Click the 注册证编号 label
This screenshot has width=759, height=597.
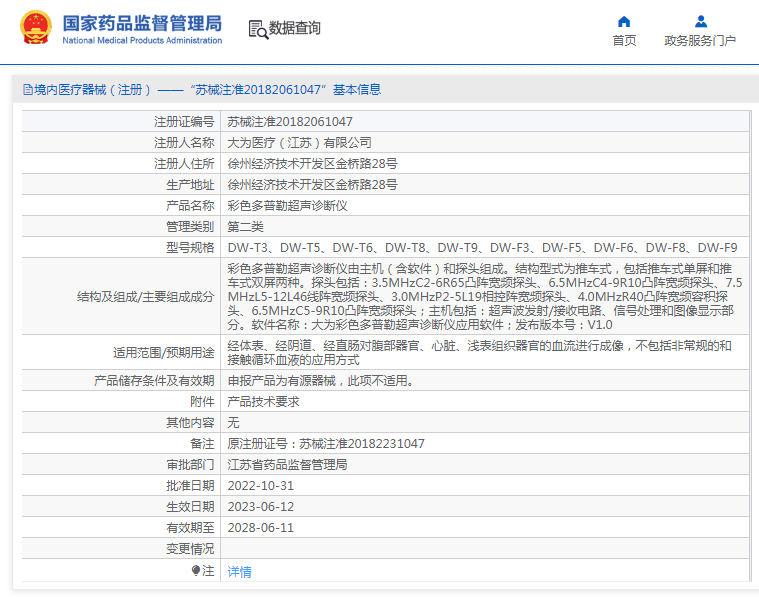click(184, 122)
